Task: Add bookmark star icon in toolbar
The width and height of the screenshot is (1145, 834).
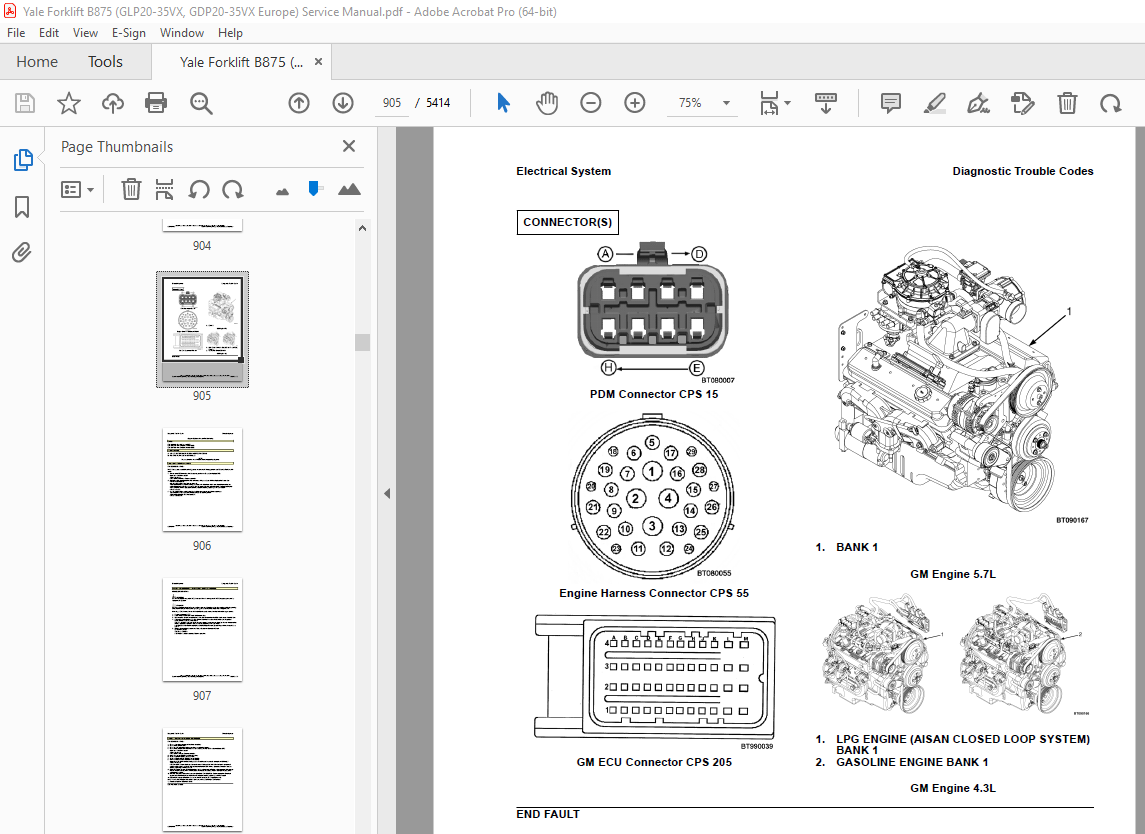Action: 69,103
